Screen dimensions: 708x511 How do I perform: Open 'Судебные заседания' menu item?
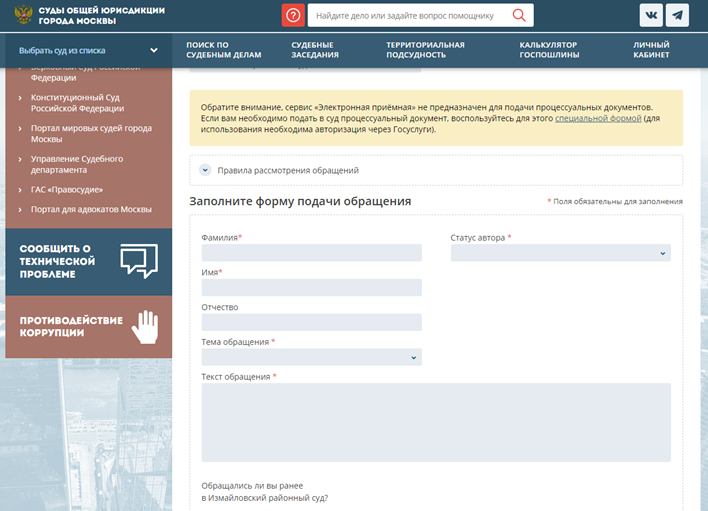click(x=315, y=50)
